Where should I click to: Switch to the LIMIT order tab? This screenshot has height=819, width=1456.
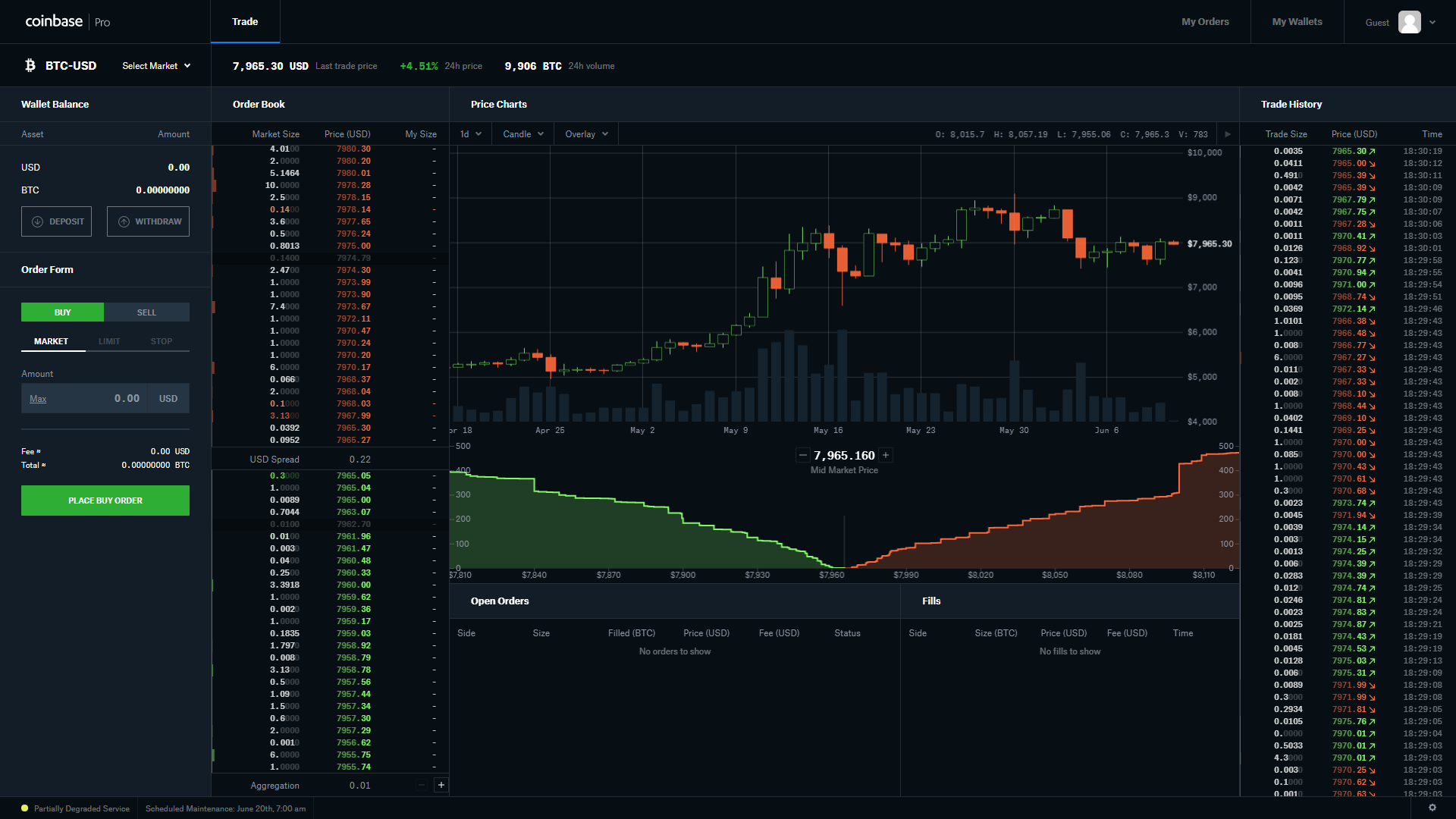(109, 341)
